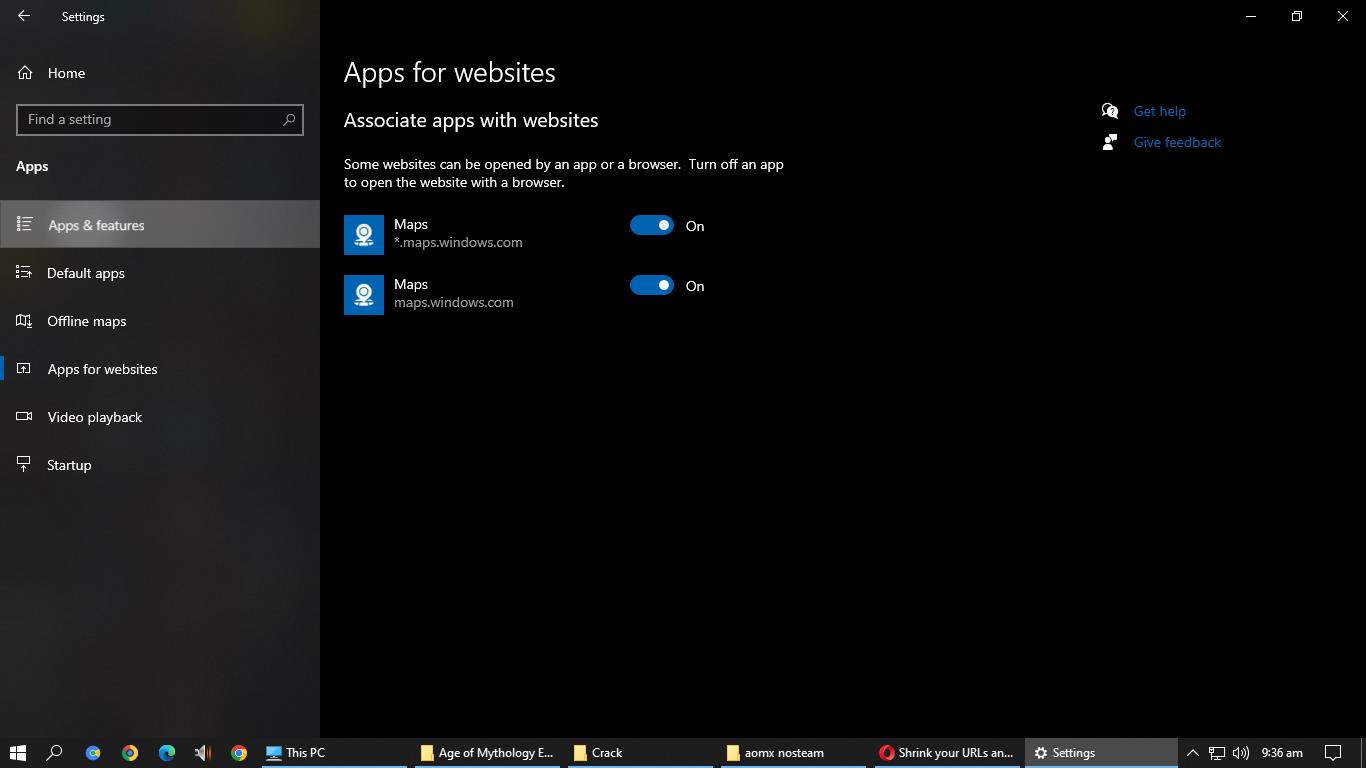Click the Maps icon for *.maps.windows.com
This screenshot has width=1366, height=768.
point(364,235)
